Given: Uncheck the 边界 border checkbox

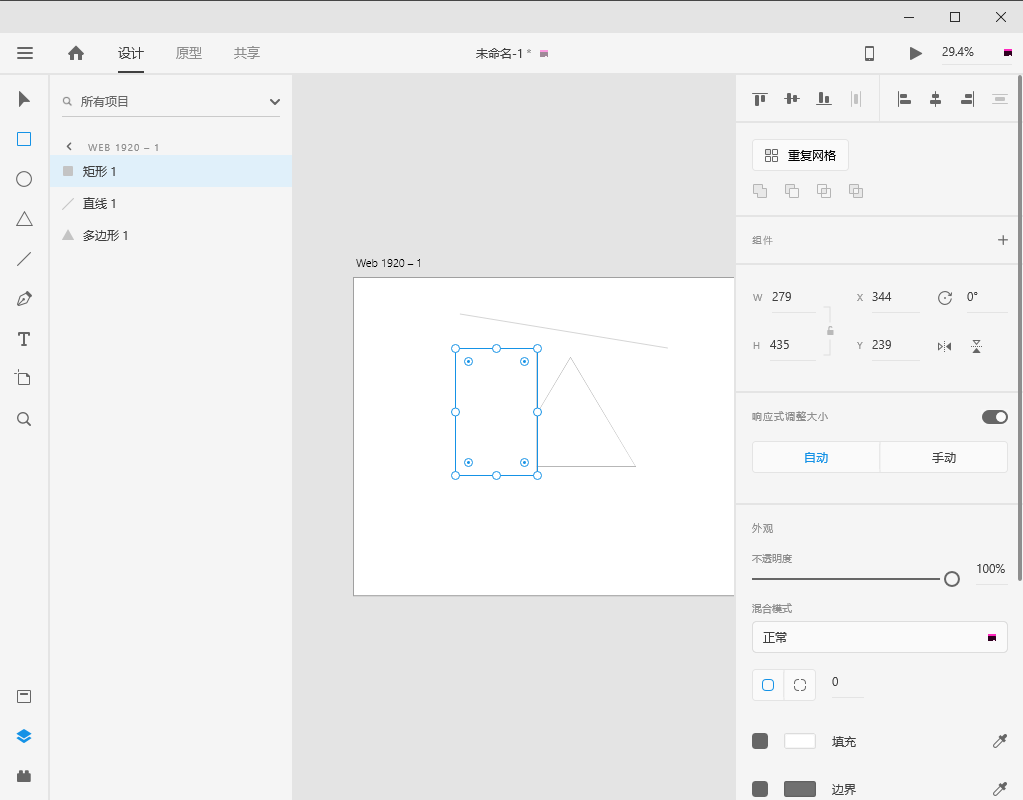Looking at the screenshot, I should point(760,789).
